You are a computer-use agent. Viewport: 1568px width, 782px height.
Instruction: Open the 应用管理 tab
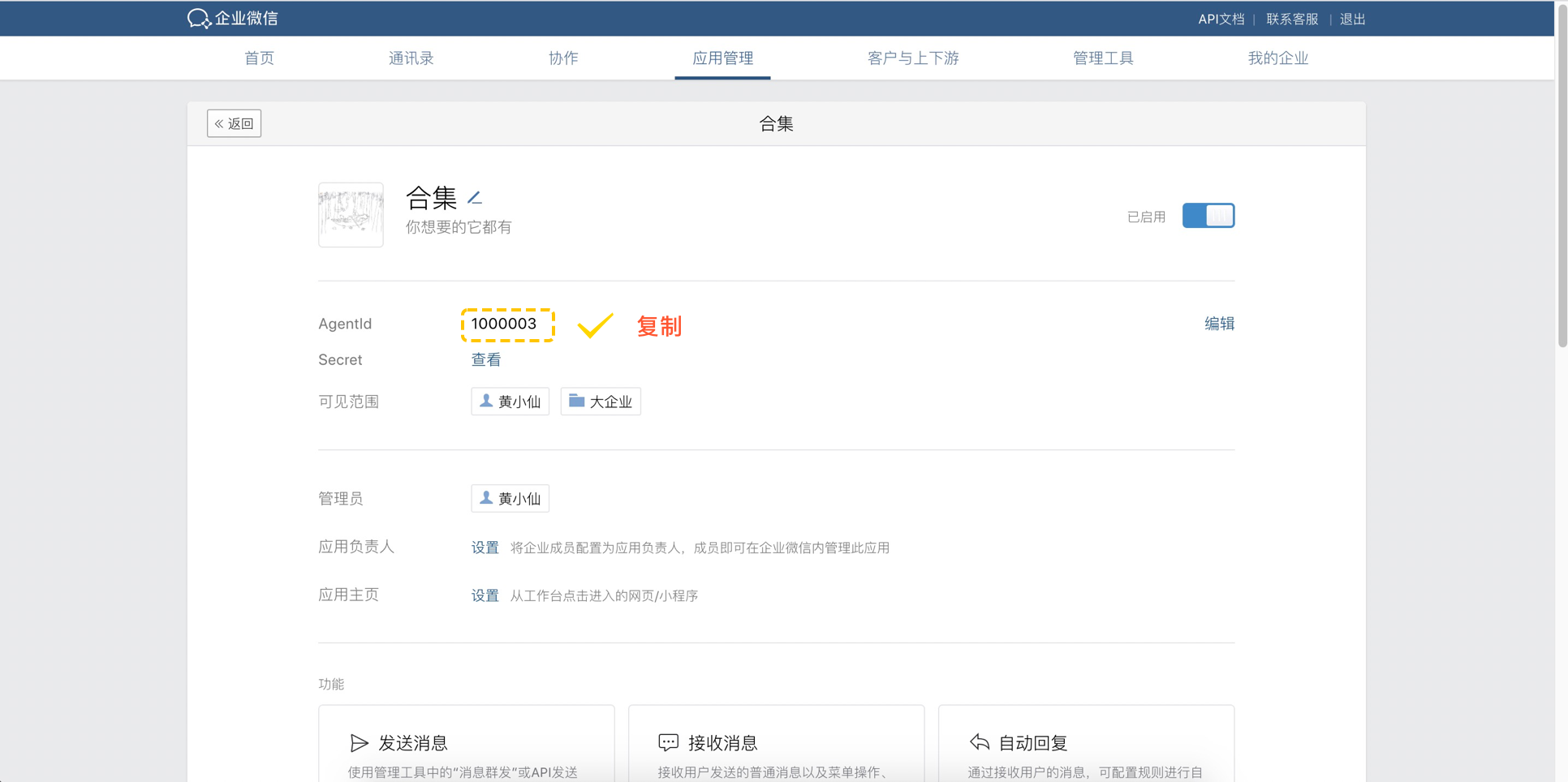tap(722, 58)
